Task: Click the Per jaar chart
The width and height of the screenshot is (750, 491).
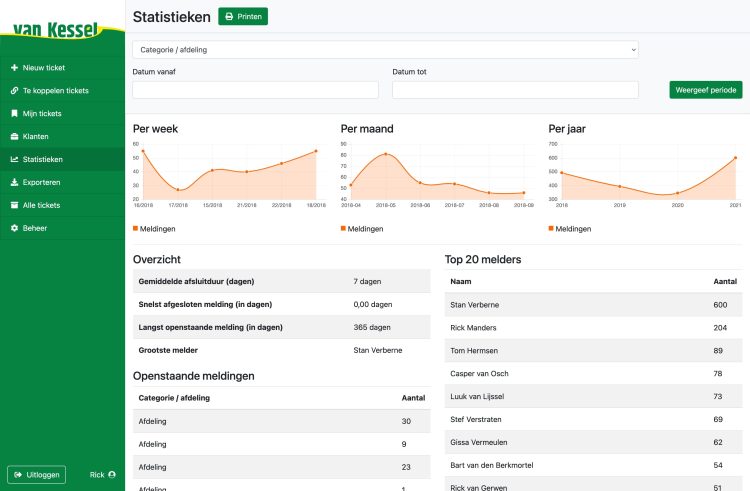Action: 645,175
